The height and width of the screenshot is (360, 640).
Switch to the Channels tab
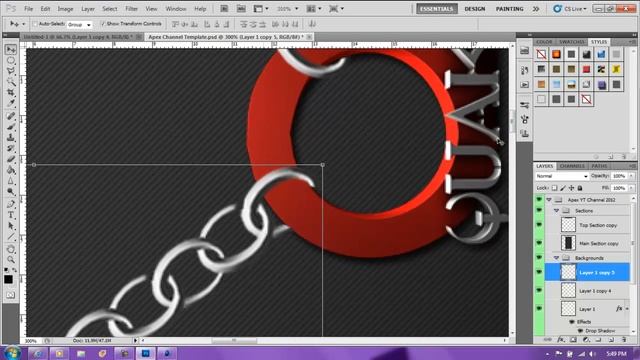572,166
